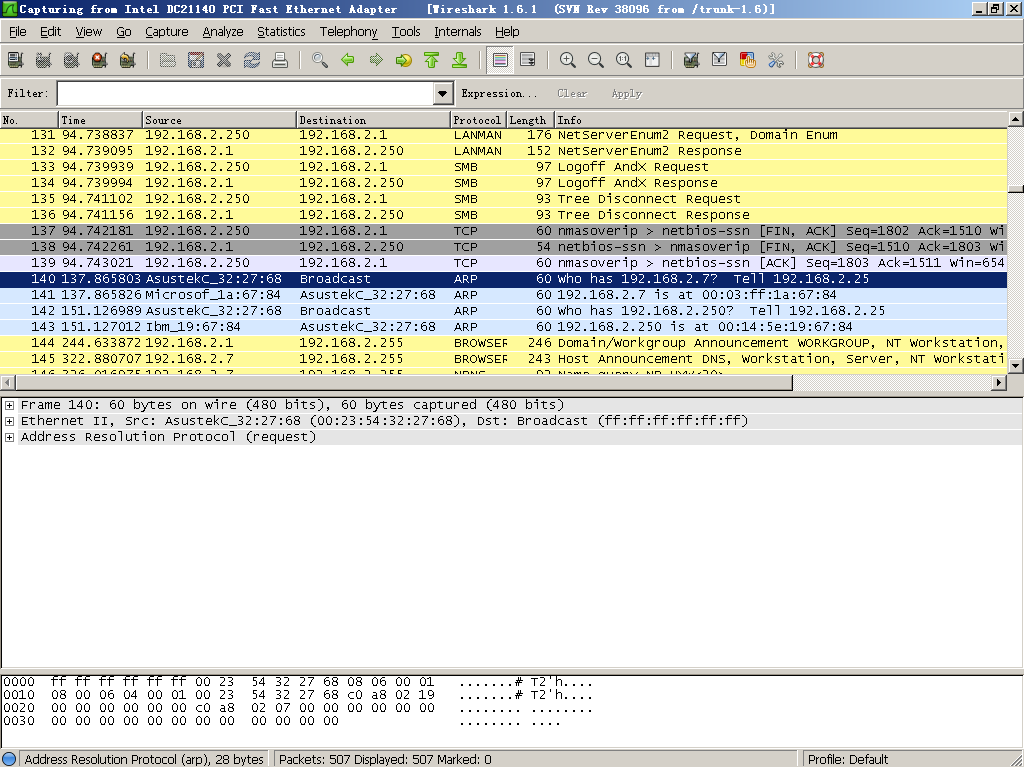This screenshot has height=768, width=1024.
Task: Click the Apply filter button
Action: click(627, 93)
